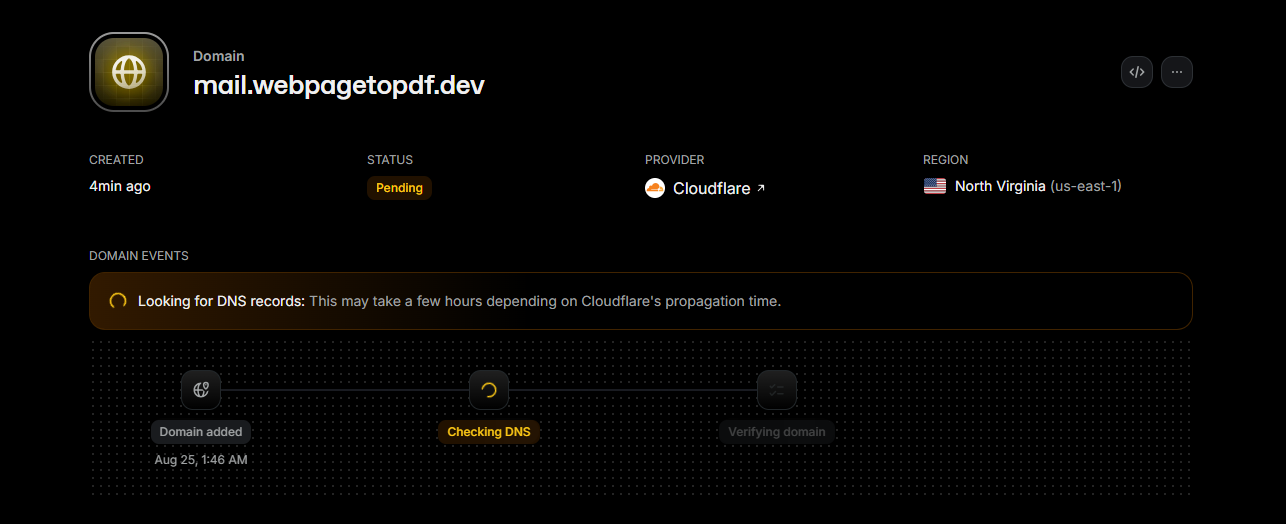Click the 'DOMAIN EVENTS' heading
Viewport: 1286px width, 524px height.
click(x=139, y=256)
